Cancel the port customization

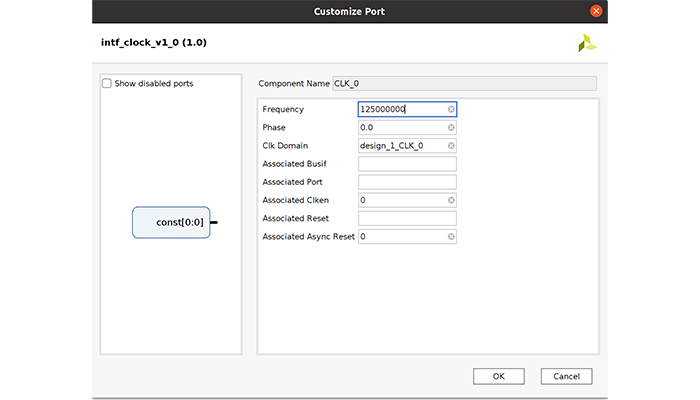(567, 376)
